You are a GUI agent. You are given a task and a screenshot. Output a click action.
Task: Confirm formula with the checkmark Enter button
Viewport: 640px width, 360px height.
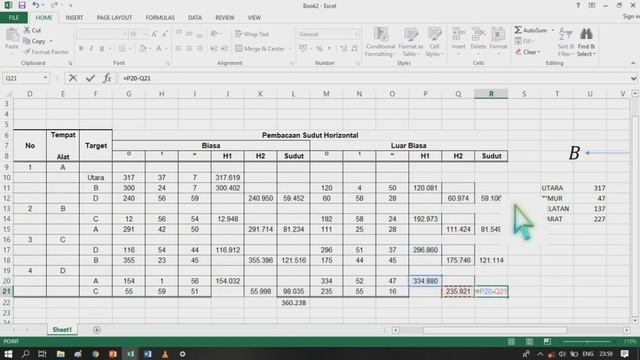pyautogui.click(x=90, y=78)
